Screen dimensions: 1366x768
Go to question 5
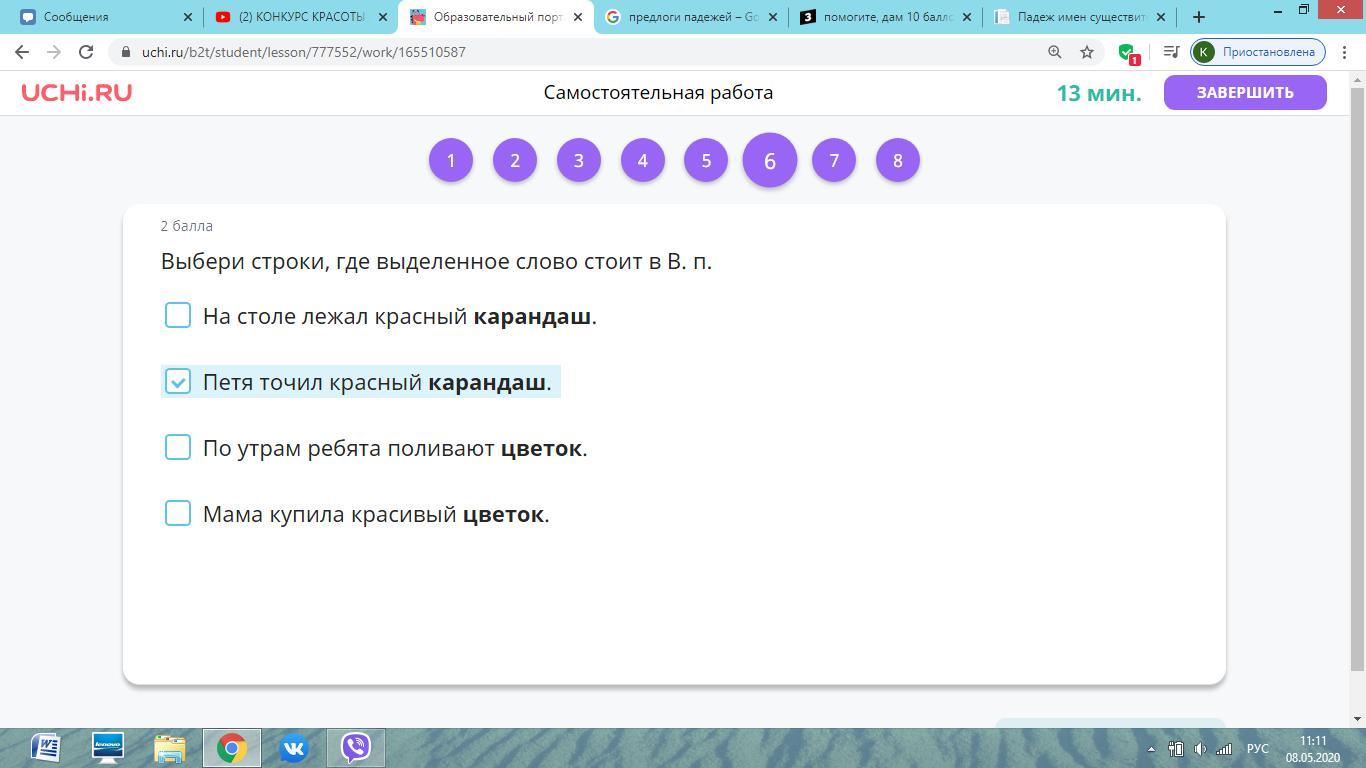point(706,160)
